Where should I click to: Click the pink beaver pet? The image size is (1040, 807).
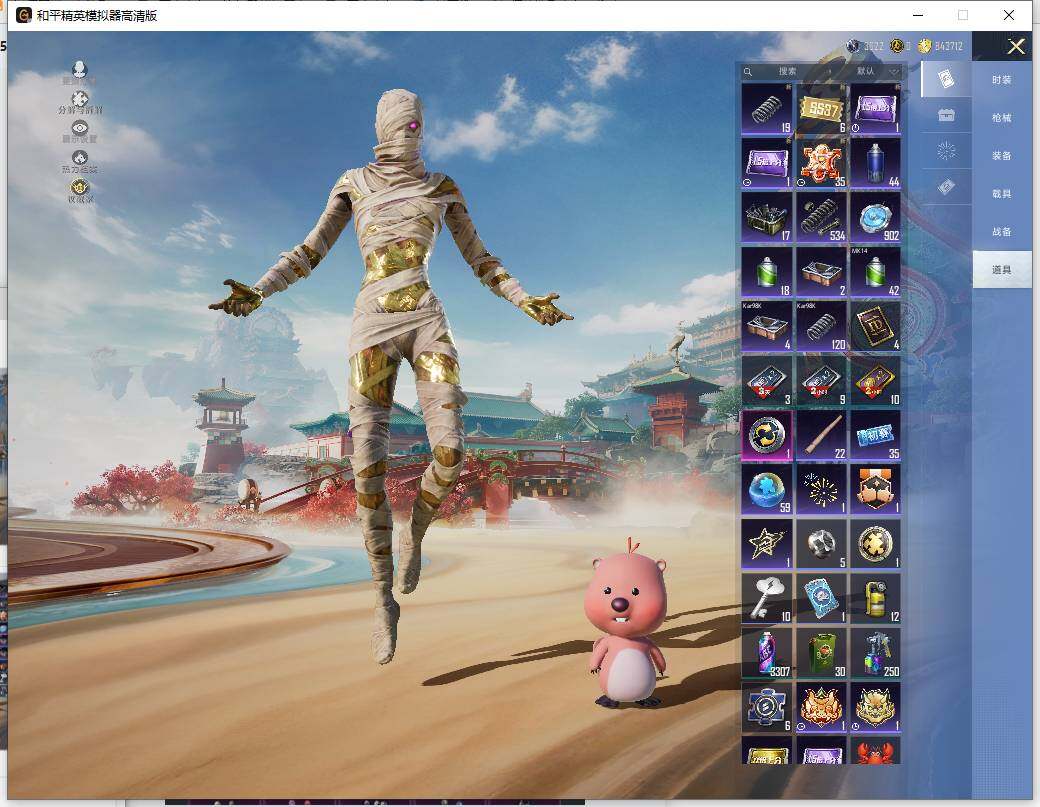click(x=625, y=623)
